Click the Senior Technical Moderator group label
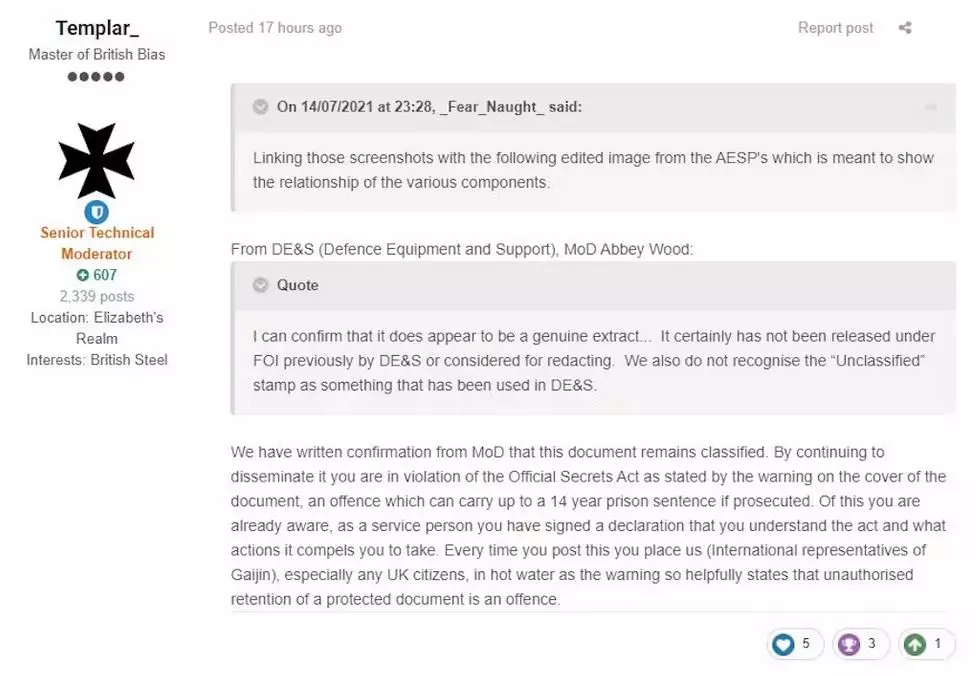The image size is (979, 676). coord(97,243)
